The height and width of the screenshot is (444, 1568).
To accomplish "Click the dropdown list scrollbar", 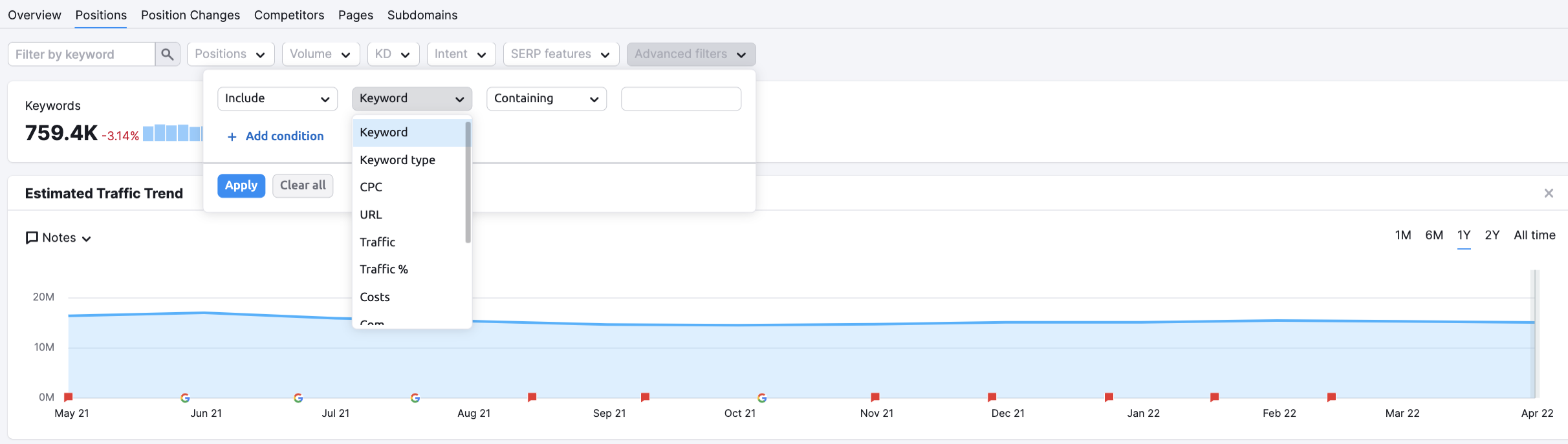I will [x=468, y=182].
